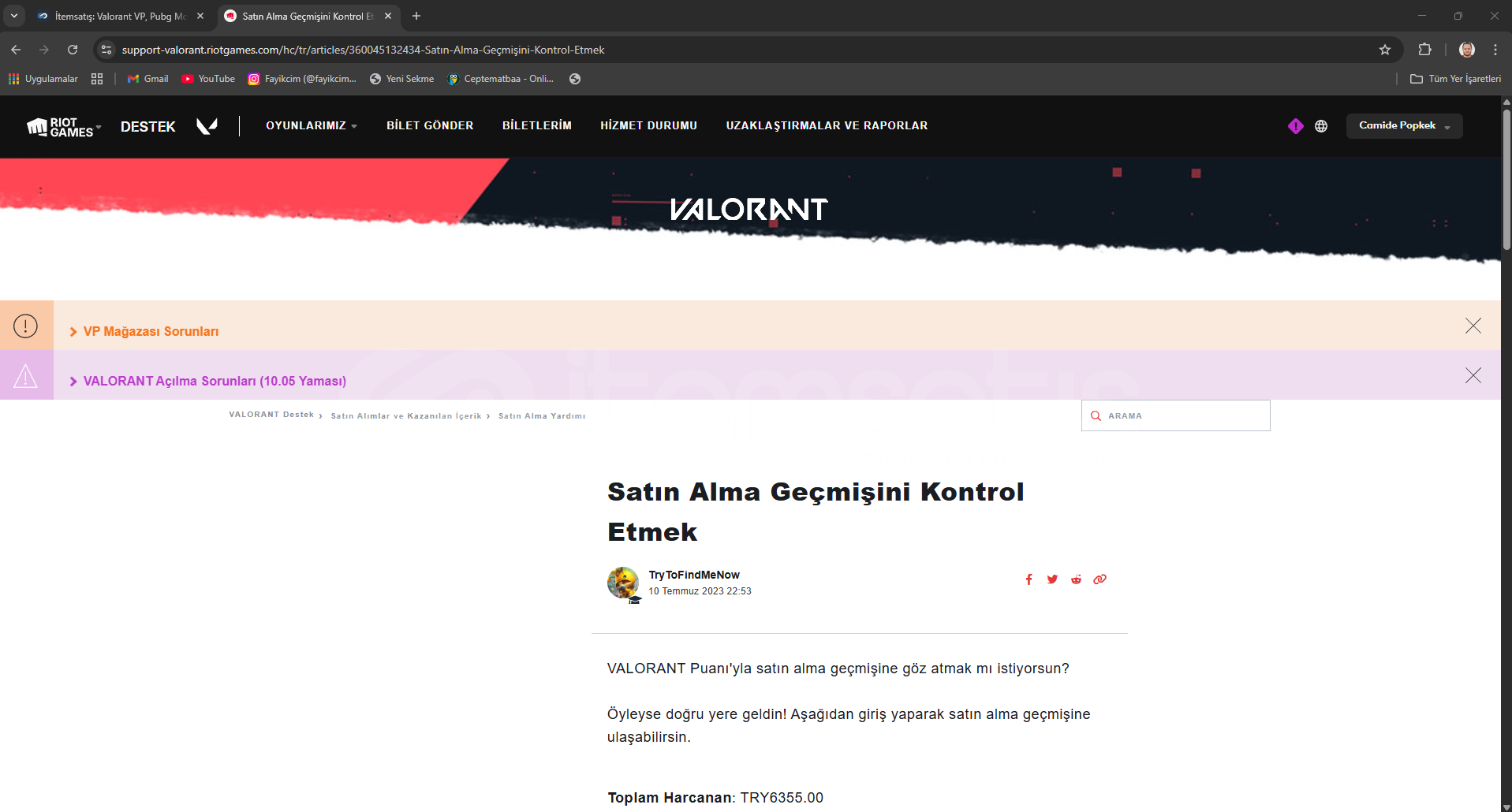
Task: Share article on Facebook
Action: (x=1029, y=579)
